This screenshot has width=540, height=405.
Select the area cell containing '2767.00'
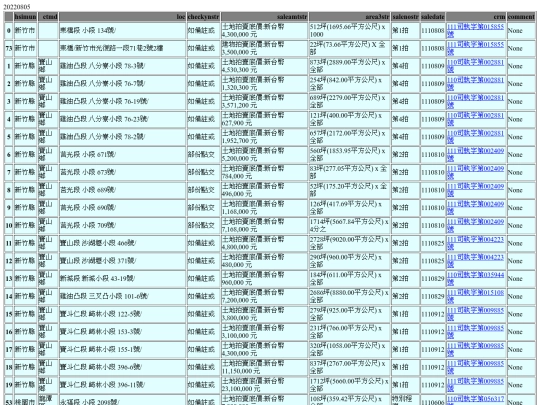(349, 367)
